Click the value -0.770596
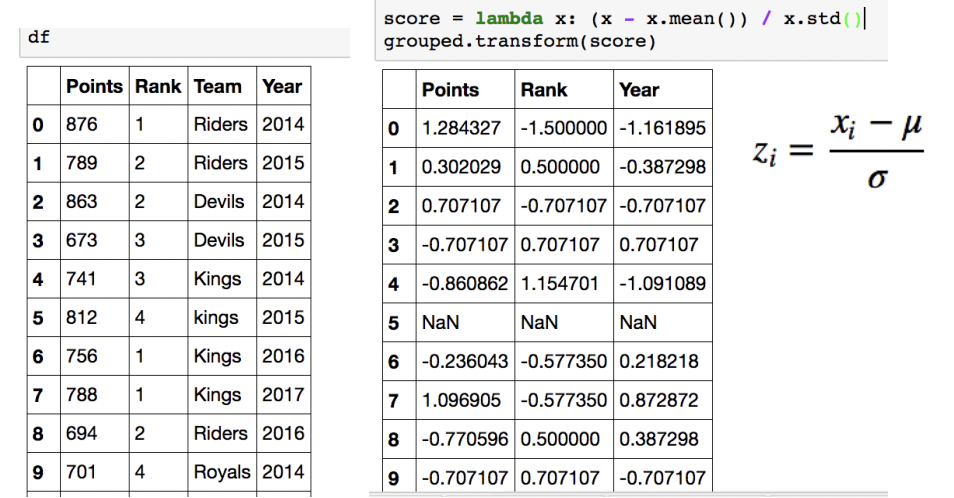The height and width of the screenshot is (498, 954). pos(465,440)
